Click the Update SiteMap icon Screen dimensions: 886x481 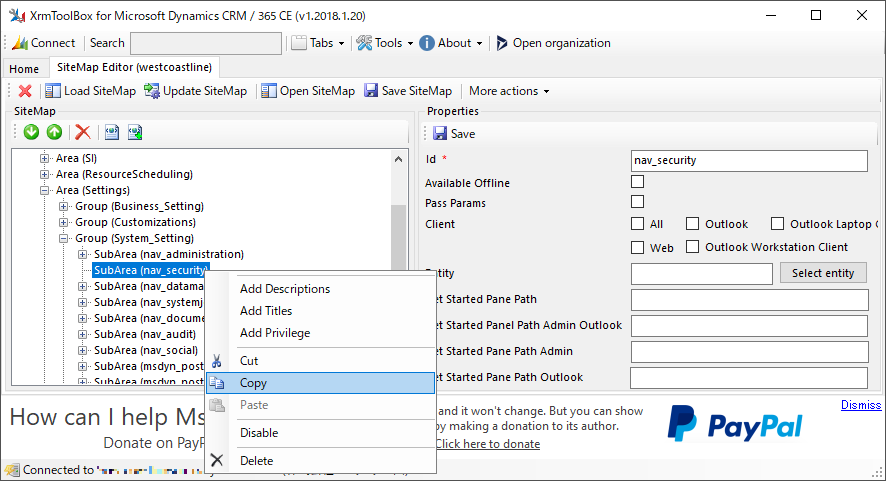151,91
